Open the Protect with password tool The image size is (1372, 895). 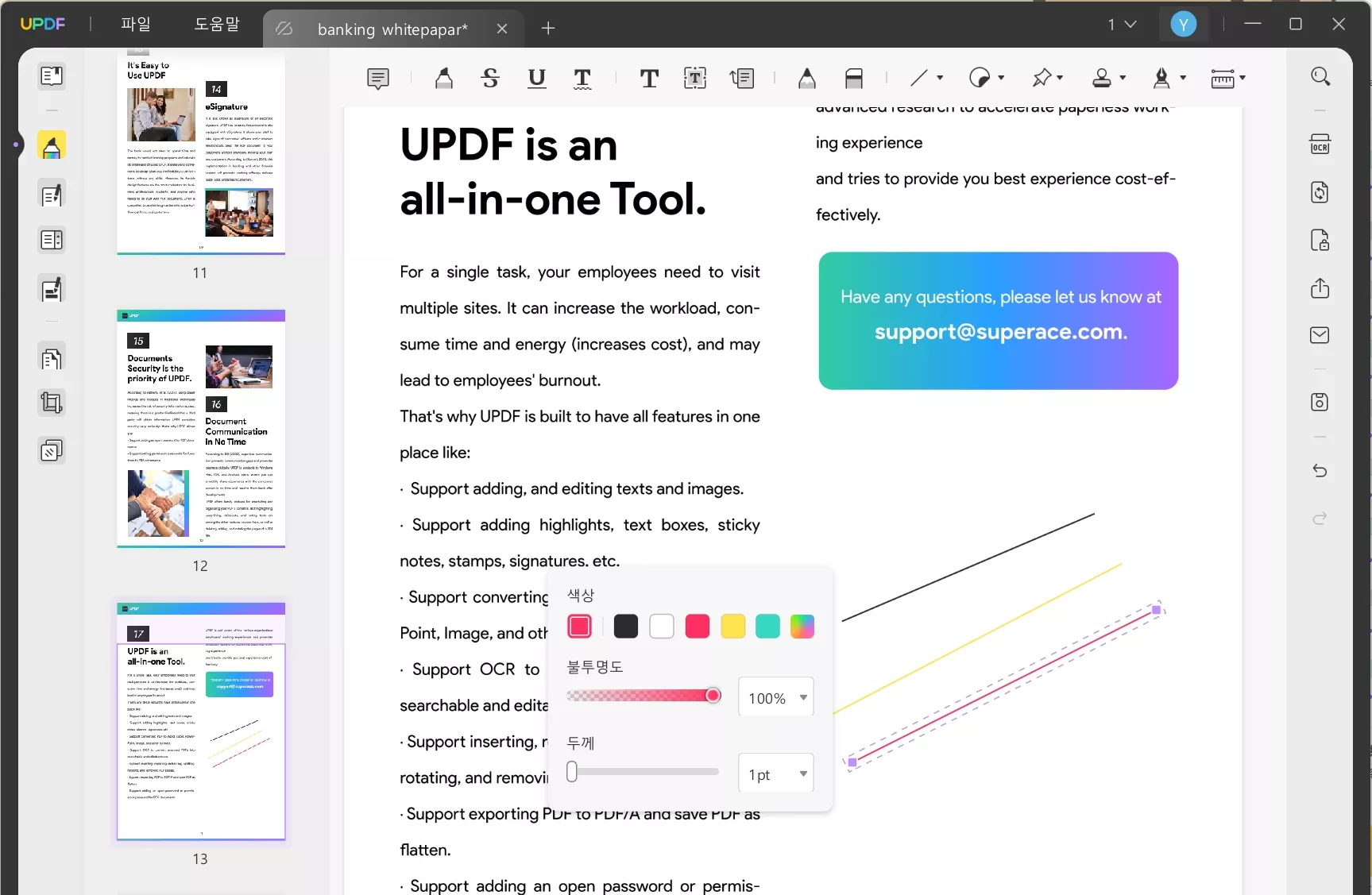[x=1320, y=240]
